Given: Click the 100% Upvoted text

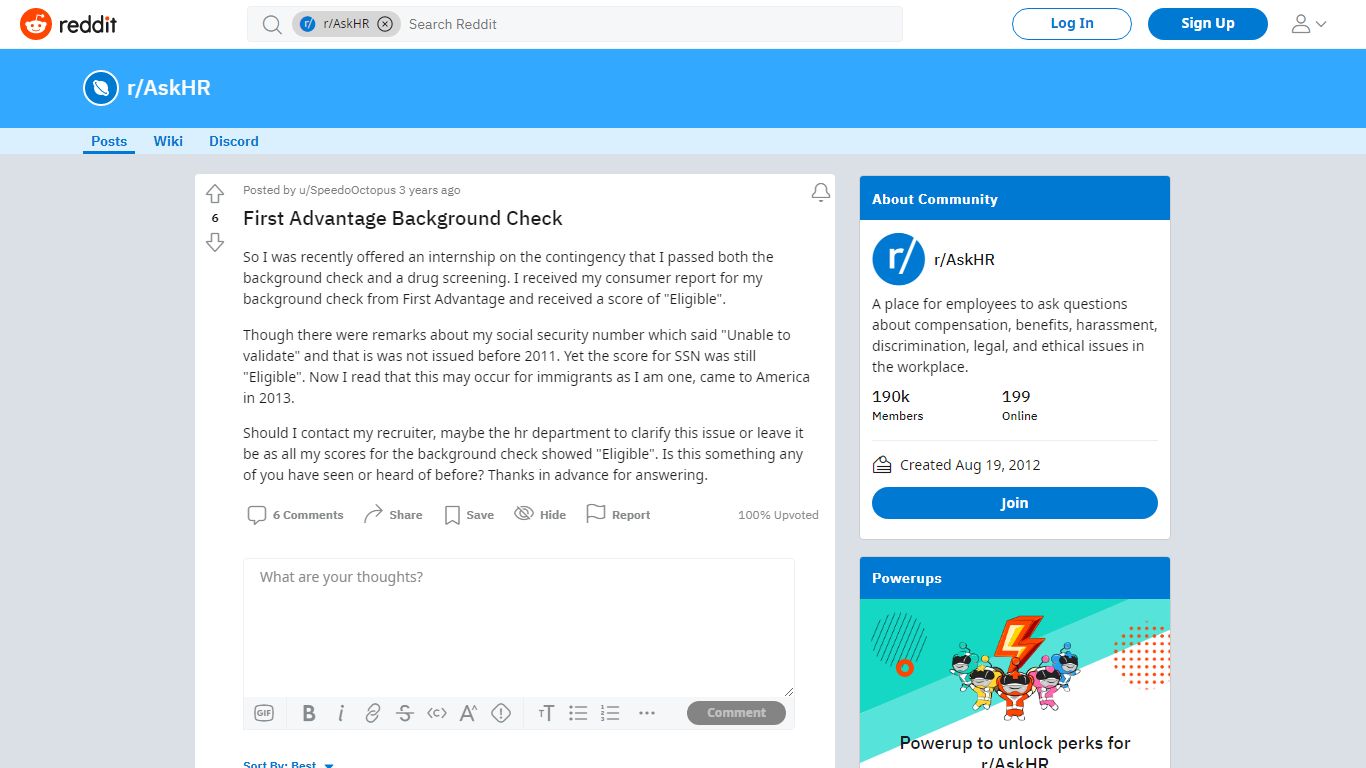Looking at the screenshot, I should tap(778, 515).
